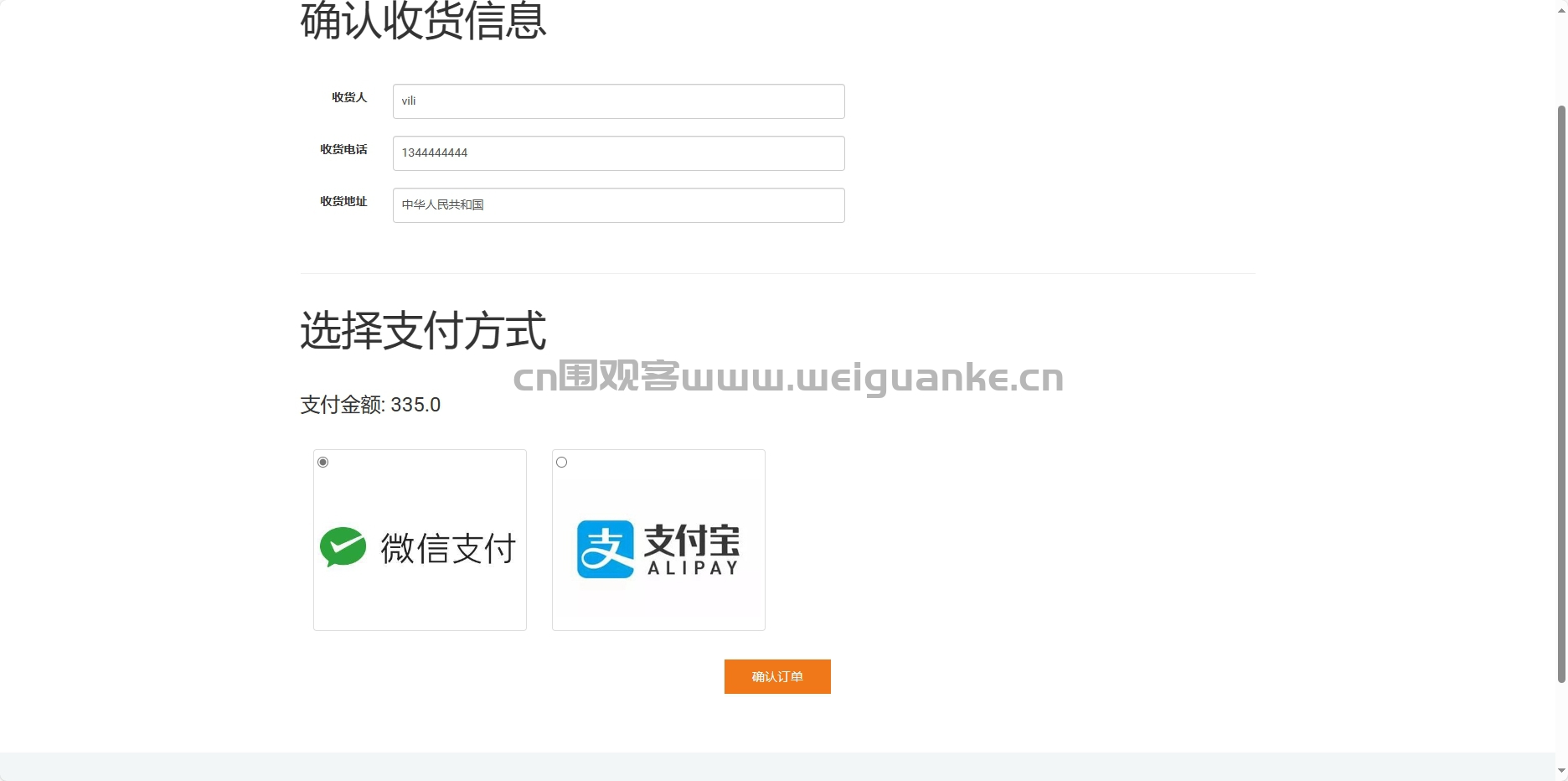Click the orange 确认订单 button
1568x781 pixels.
777,676
